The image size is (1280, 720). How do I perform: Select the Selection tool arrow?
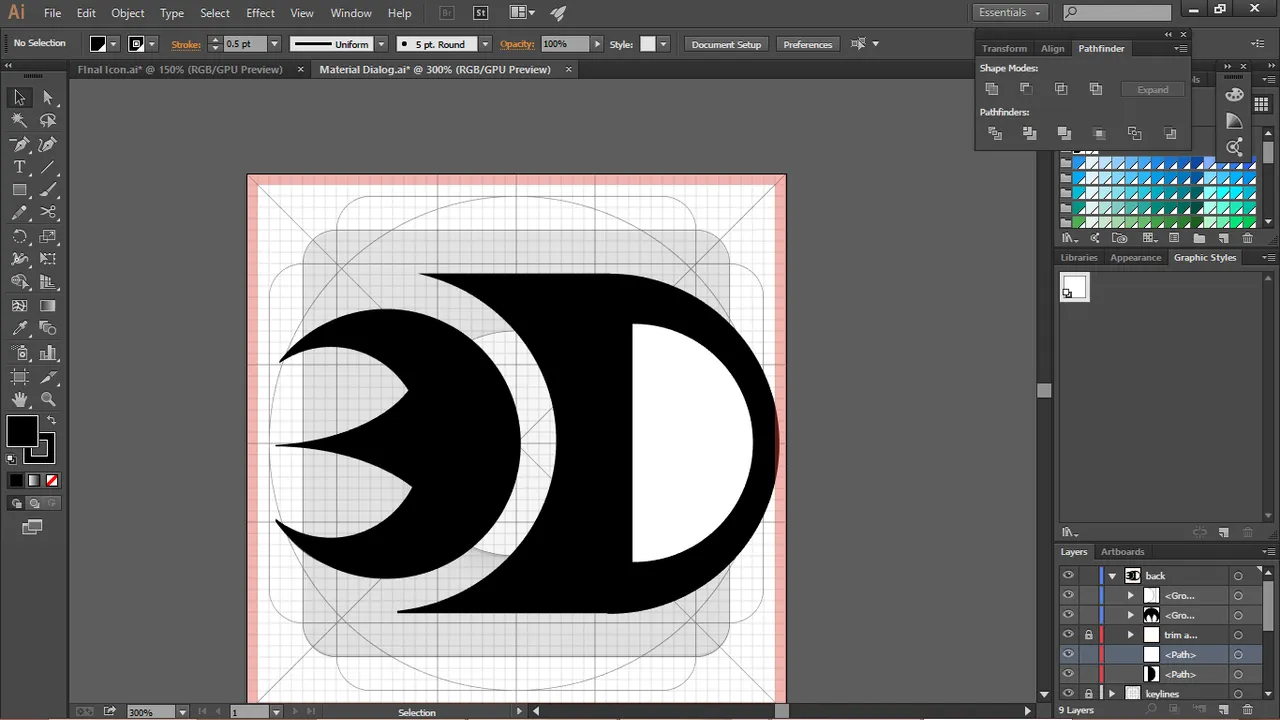[x=19, y=97]
